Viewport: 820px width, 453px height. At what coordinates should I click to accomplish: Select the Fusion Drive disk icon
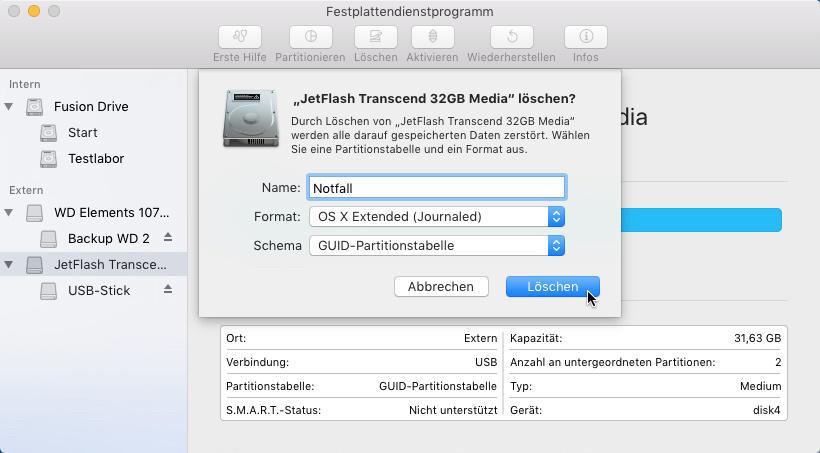tap(35, 107)
